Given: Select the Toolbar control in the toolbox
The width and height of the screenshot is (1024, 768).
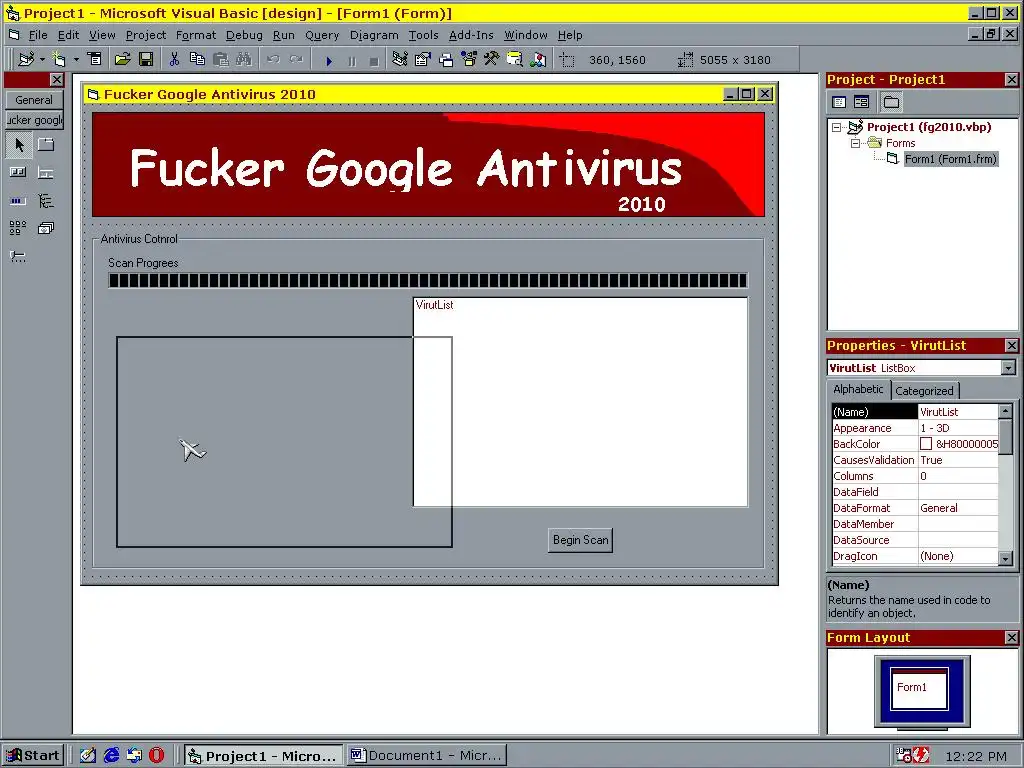Looking at the screenshot, I should [x=18, y=172].
